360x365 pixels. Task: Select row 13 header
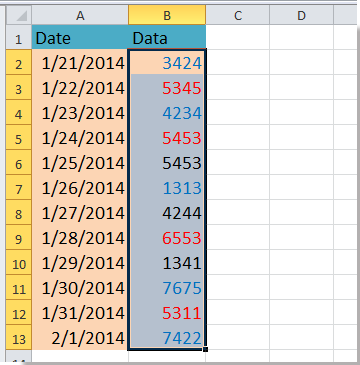click(x=19, y=337)
